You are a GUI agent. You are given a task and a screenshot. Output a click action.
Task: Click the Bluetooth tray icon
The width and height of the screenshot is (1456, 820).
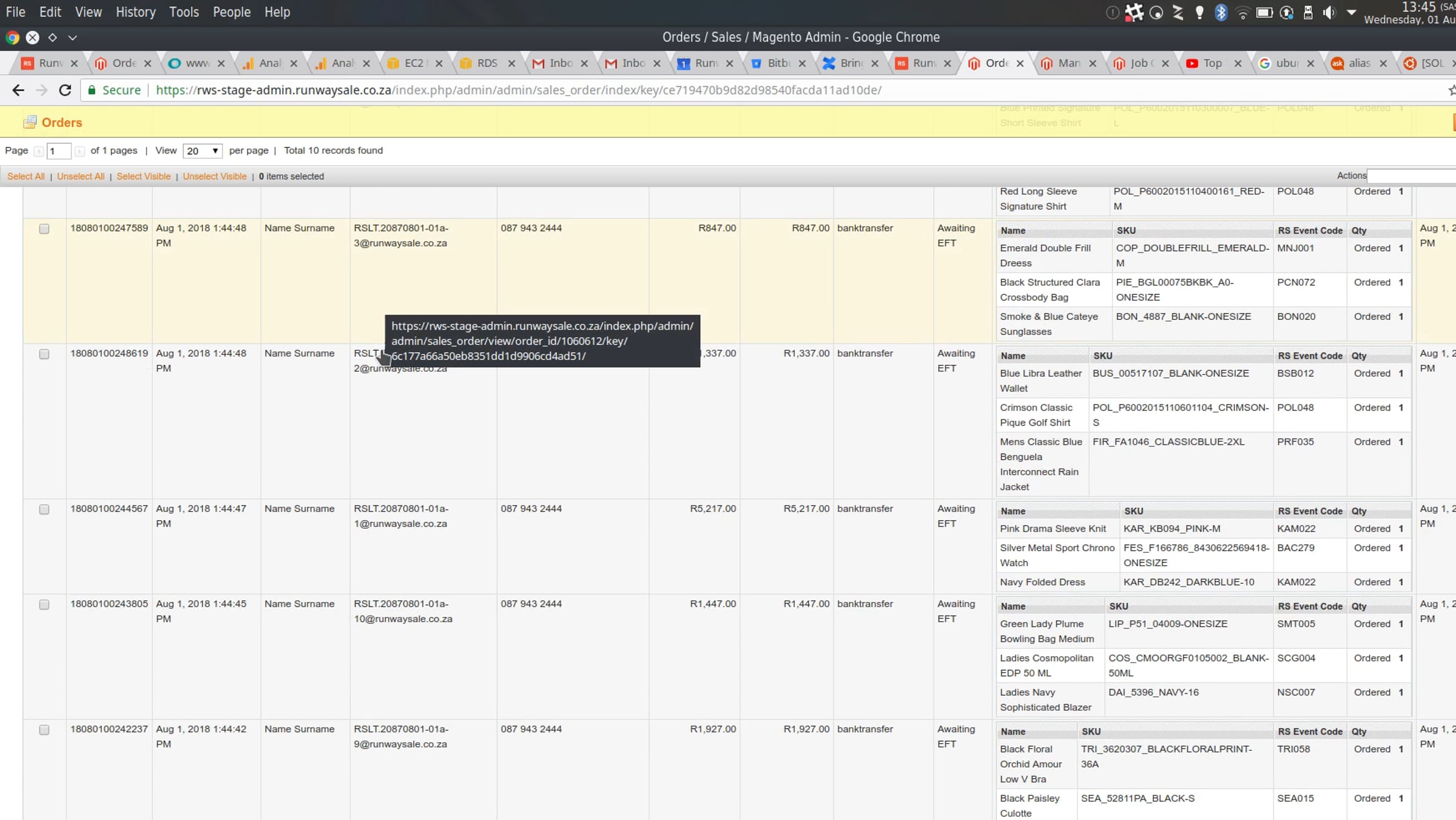coord(1221,13)
